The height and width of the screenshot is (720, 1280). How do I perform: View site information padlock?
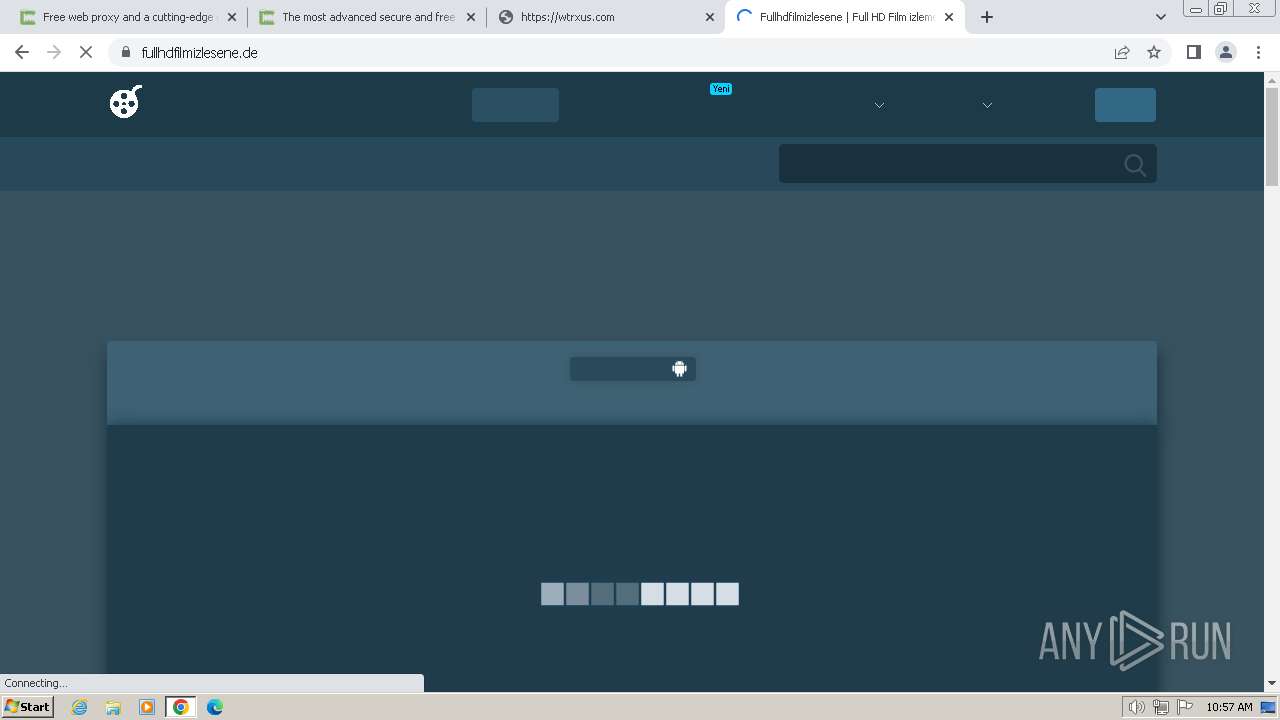click(x=126, y=52)
